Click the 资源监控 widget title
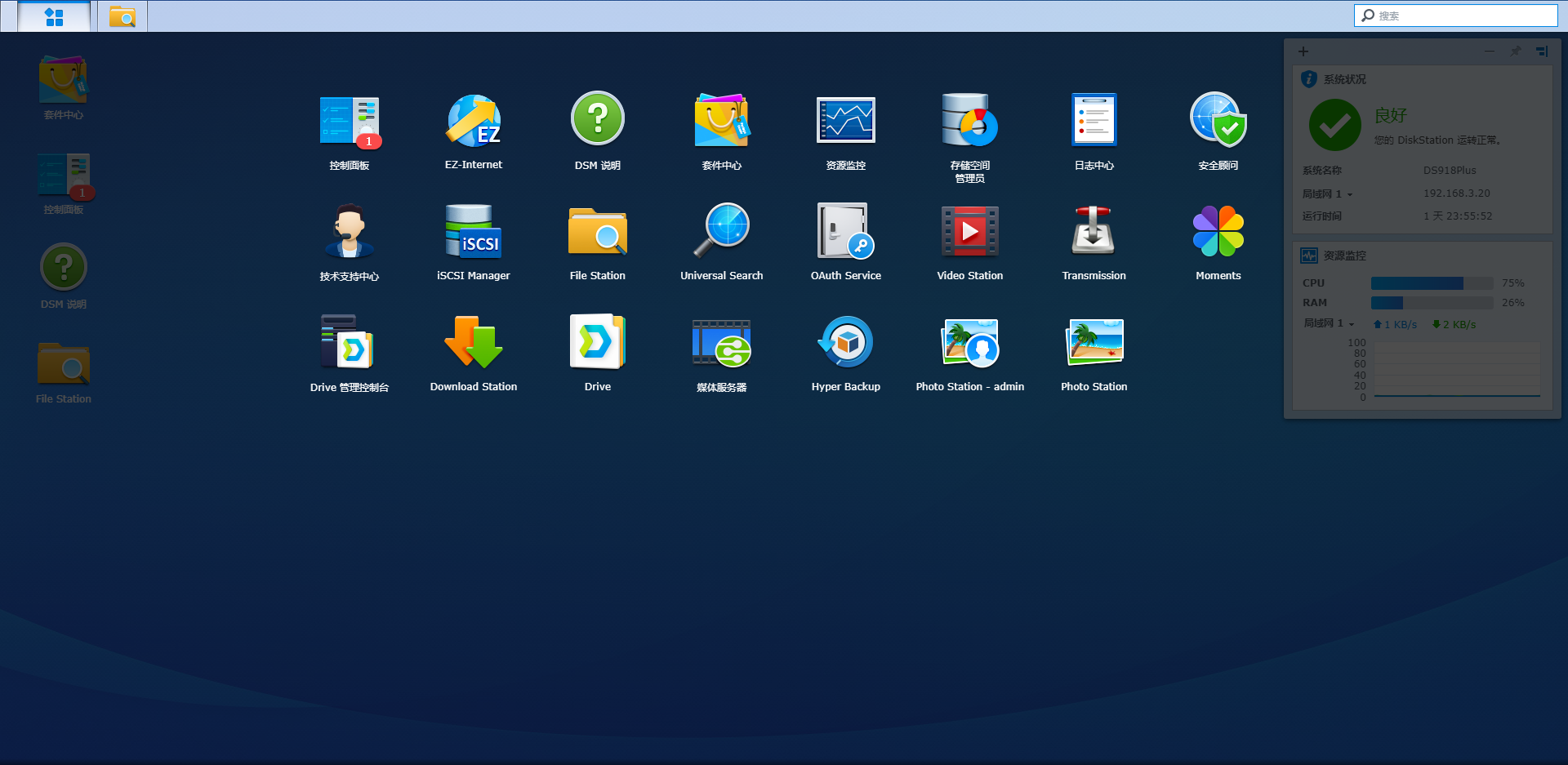This screenshot has width=1568, height=765. [1344, 256]
